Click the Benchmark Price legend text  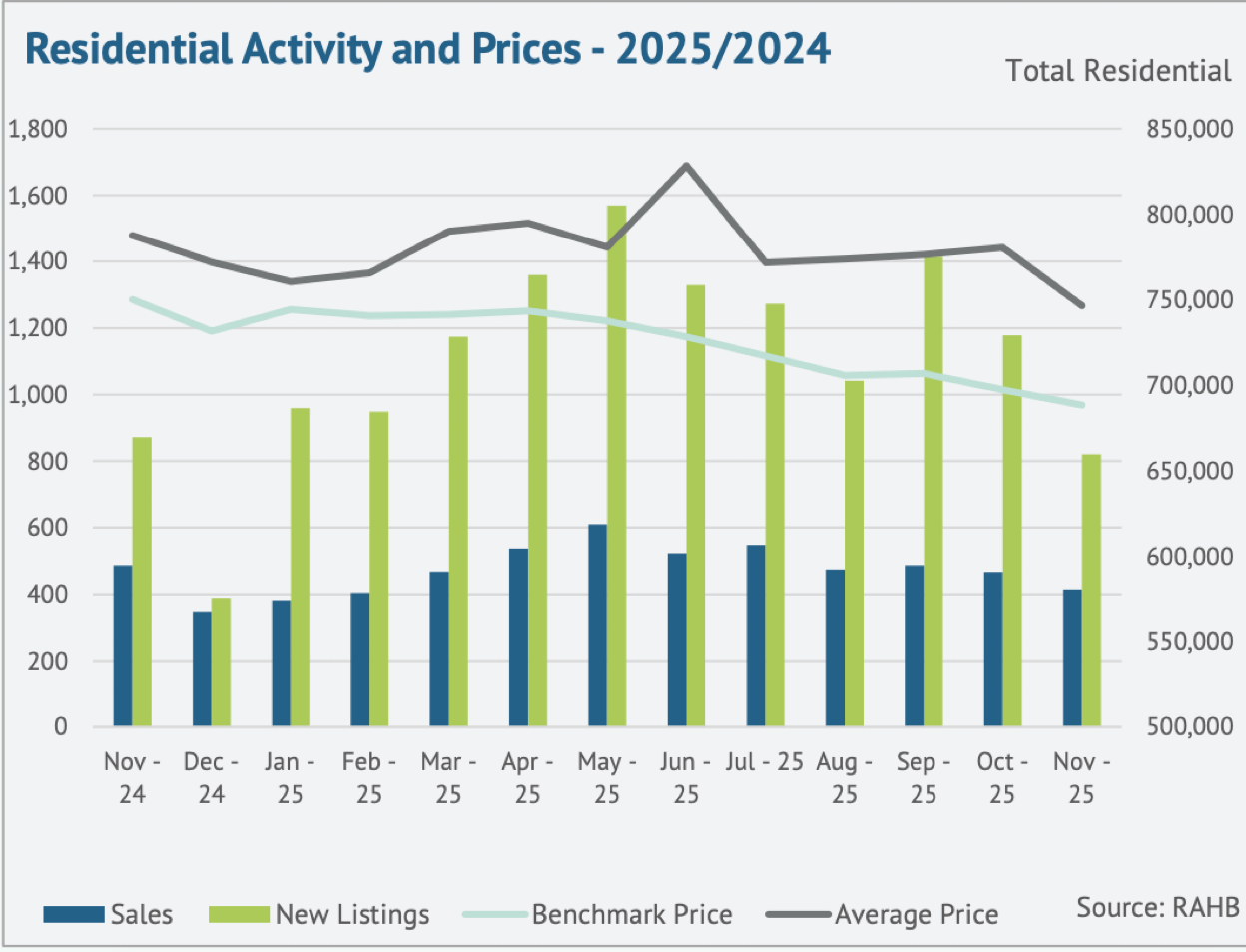[633, 914]
